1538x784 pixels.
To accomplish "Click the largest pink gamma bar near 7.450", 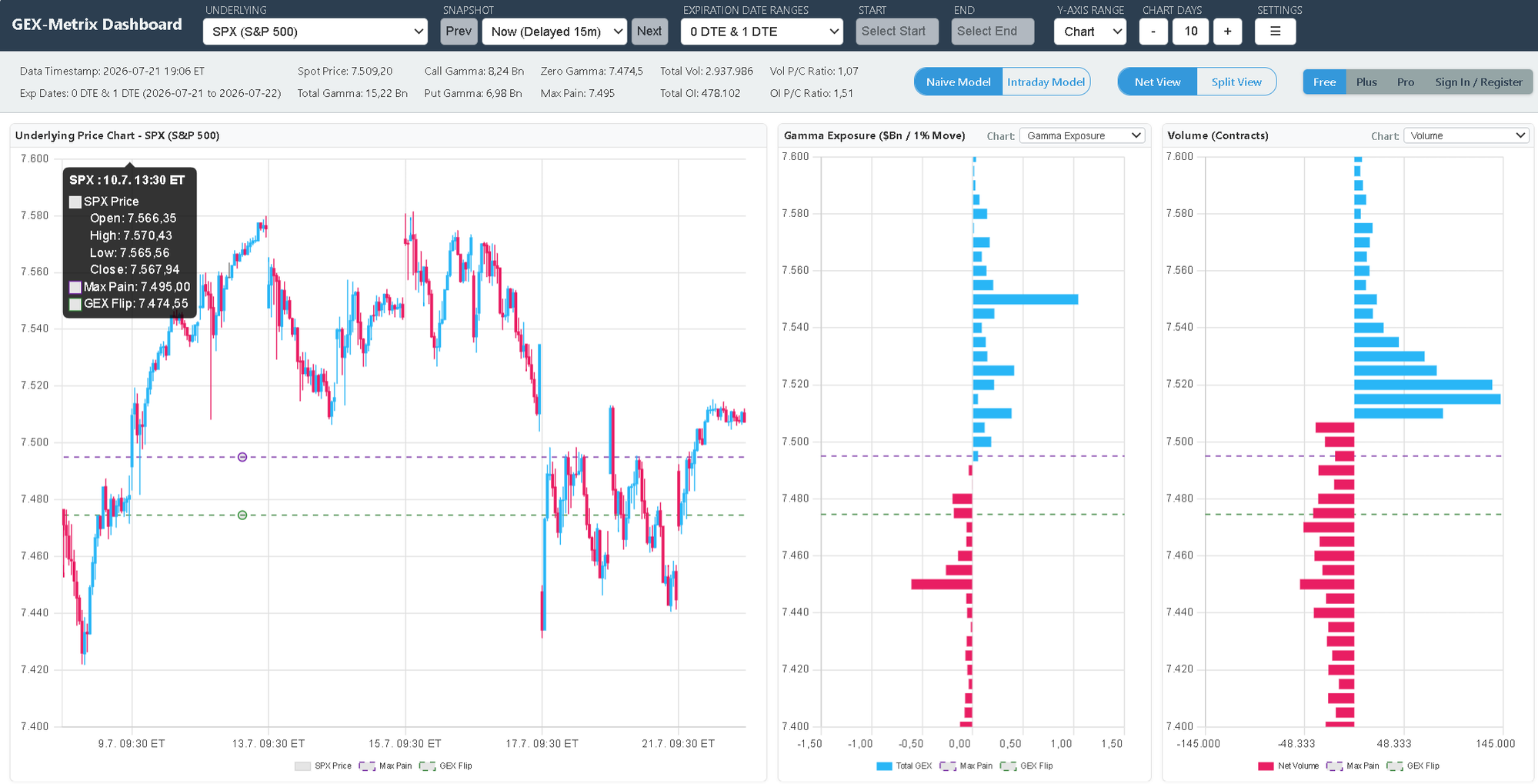I will click(942, 585).
